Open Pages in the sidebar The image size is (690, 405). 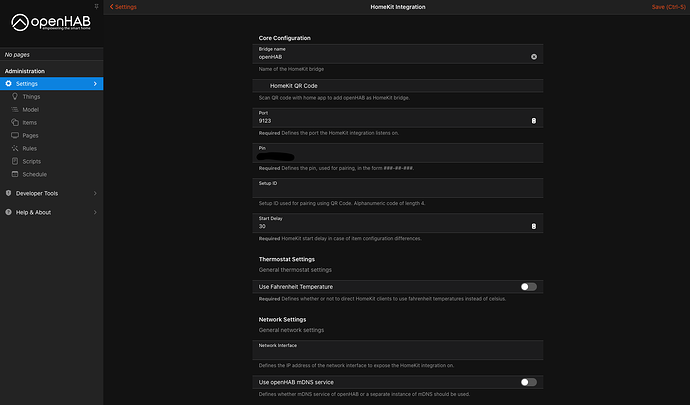(x=51, y=135)
